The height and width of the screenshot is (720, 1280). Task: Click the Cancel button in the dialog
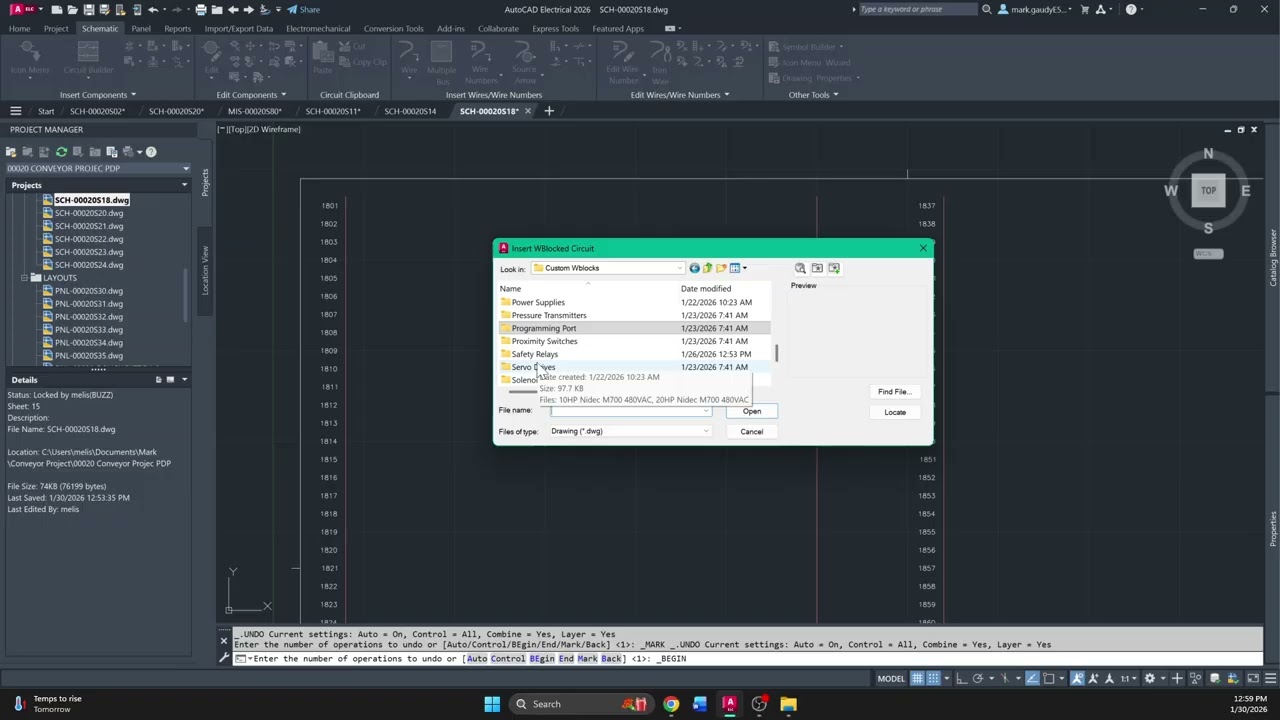pyautogui.click(x=751, y=432)
